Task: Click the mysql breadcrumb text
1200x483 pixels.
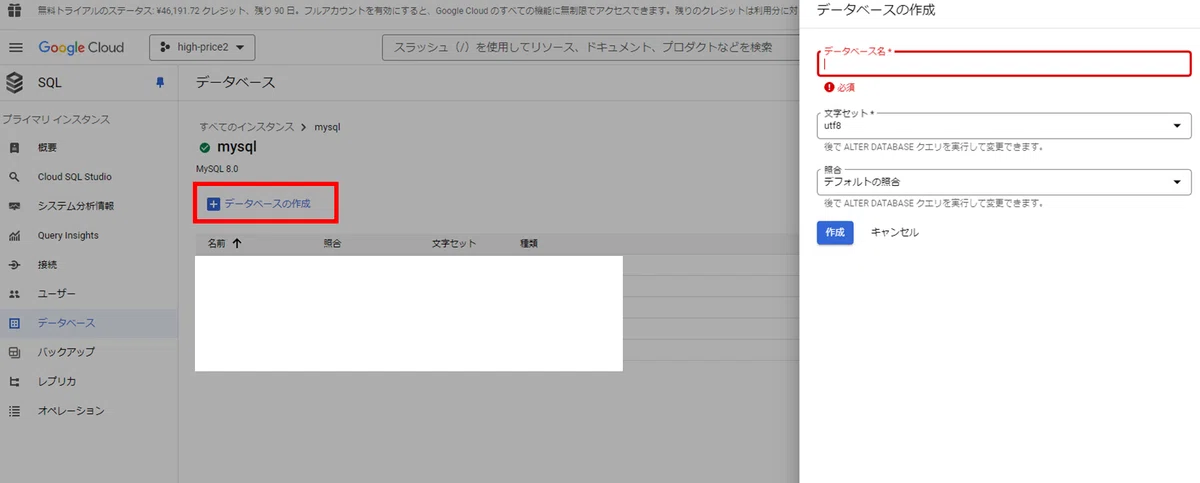Action: [328, 127]
